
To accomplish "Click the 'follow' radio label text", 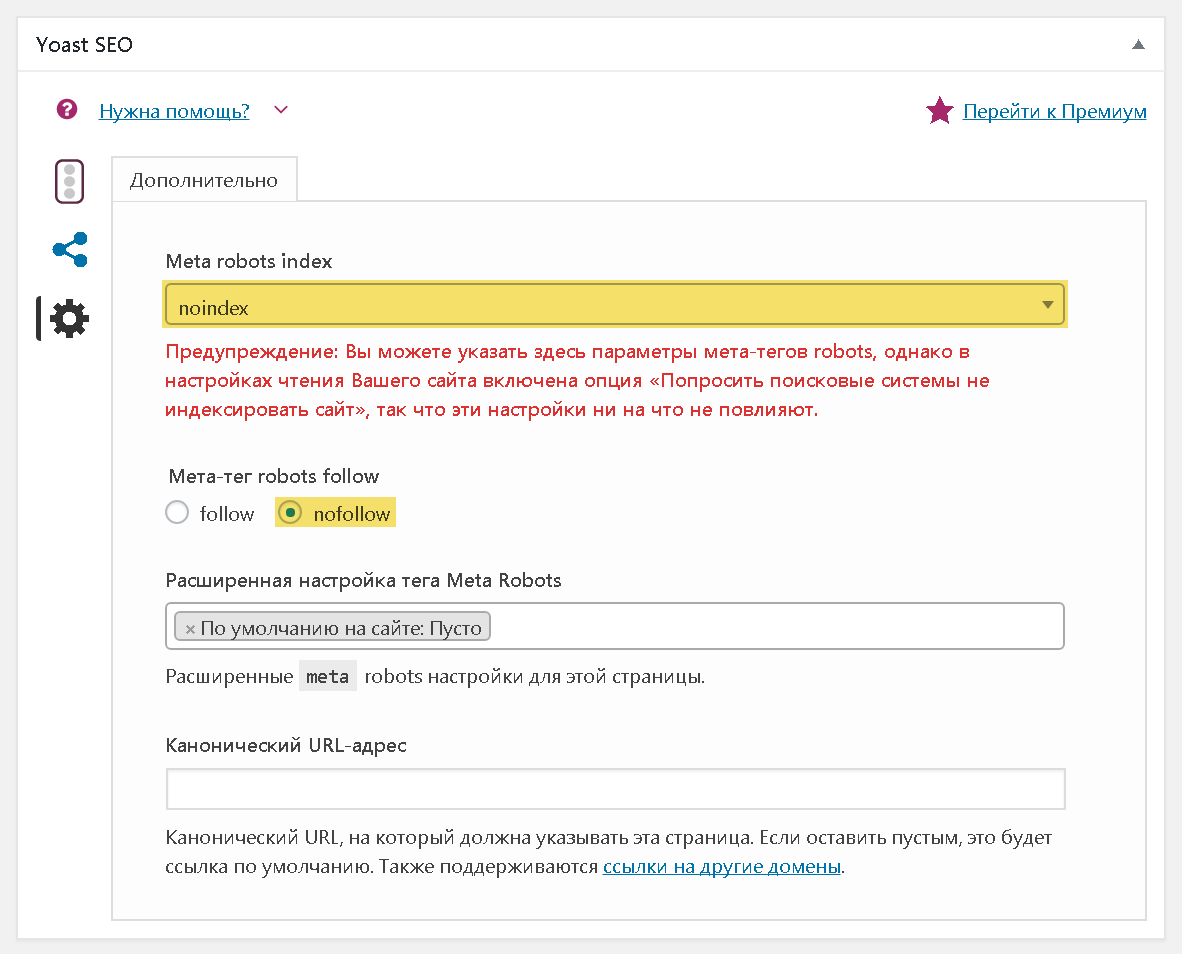I will 227,514.
